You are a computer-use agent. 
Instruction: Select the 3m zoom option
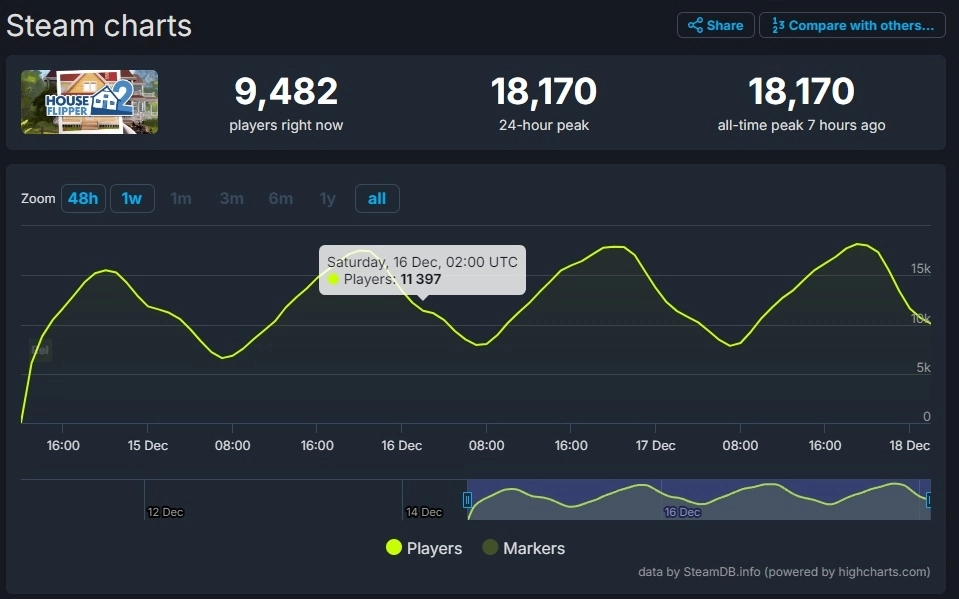click(232, 198)
